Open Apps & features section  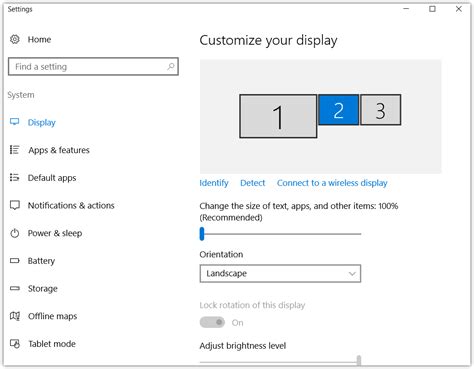coord(59,150)
